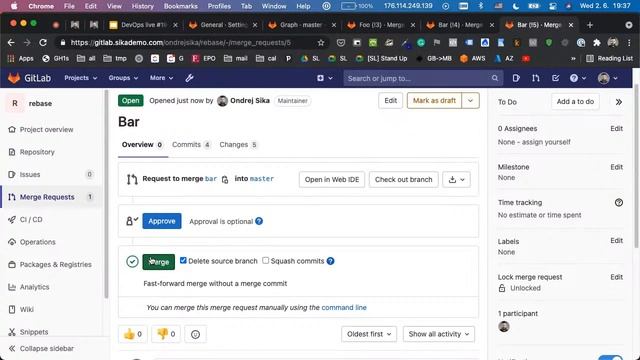Switch to the Changes tab
This screenshot has height=360, width=640.
[x=238, y=145]
